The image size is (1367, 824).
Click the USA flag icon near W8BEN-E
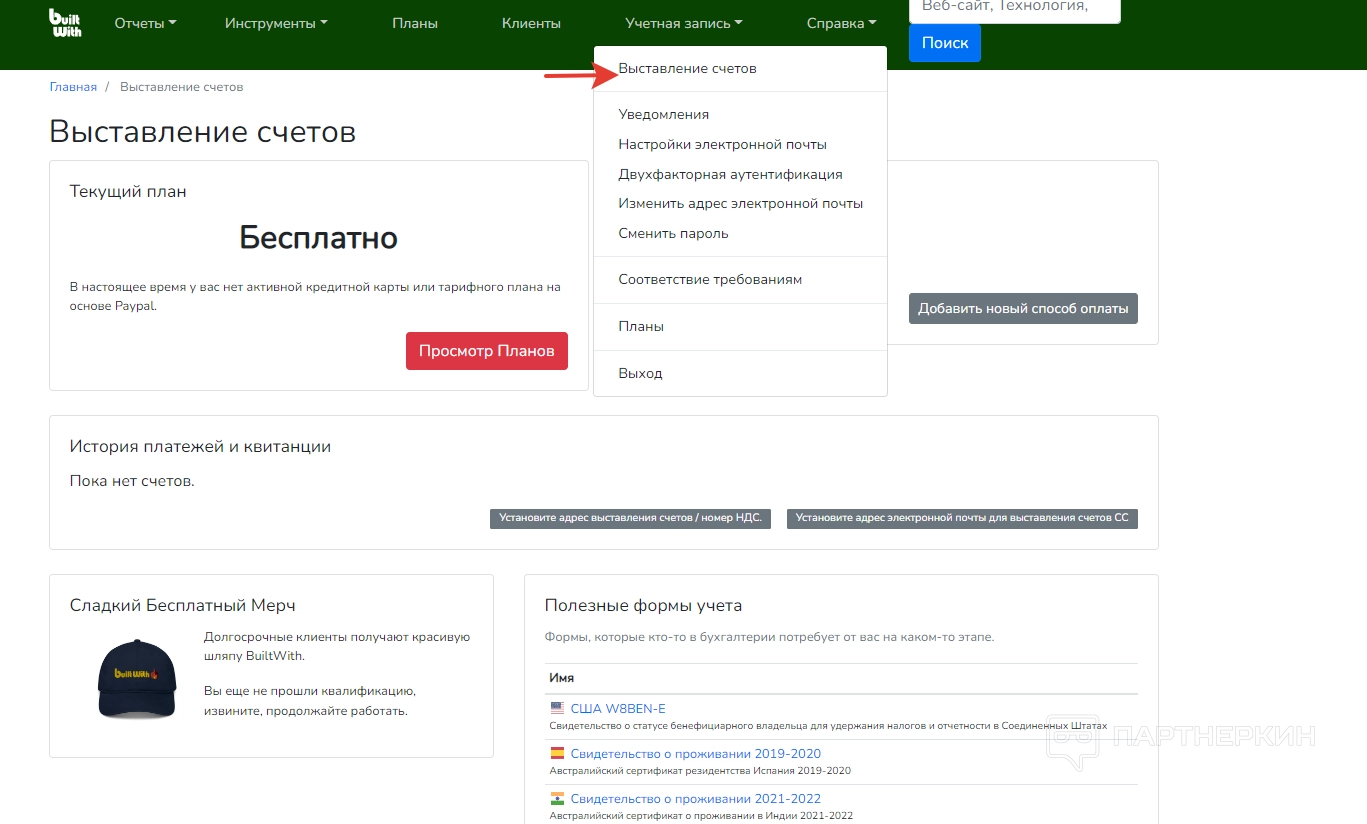pos(557,708)
